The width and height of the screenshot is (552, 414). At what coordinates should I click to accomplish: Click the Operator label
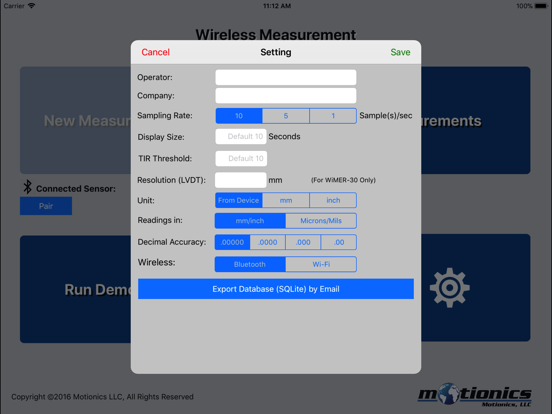(155, 77)
